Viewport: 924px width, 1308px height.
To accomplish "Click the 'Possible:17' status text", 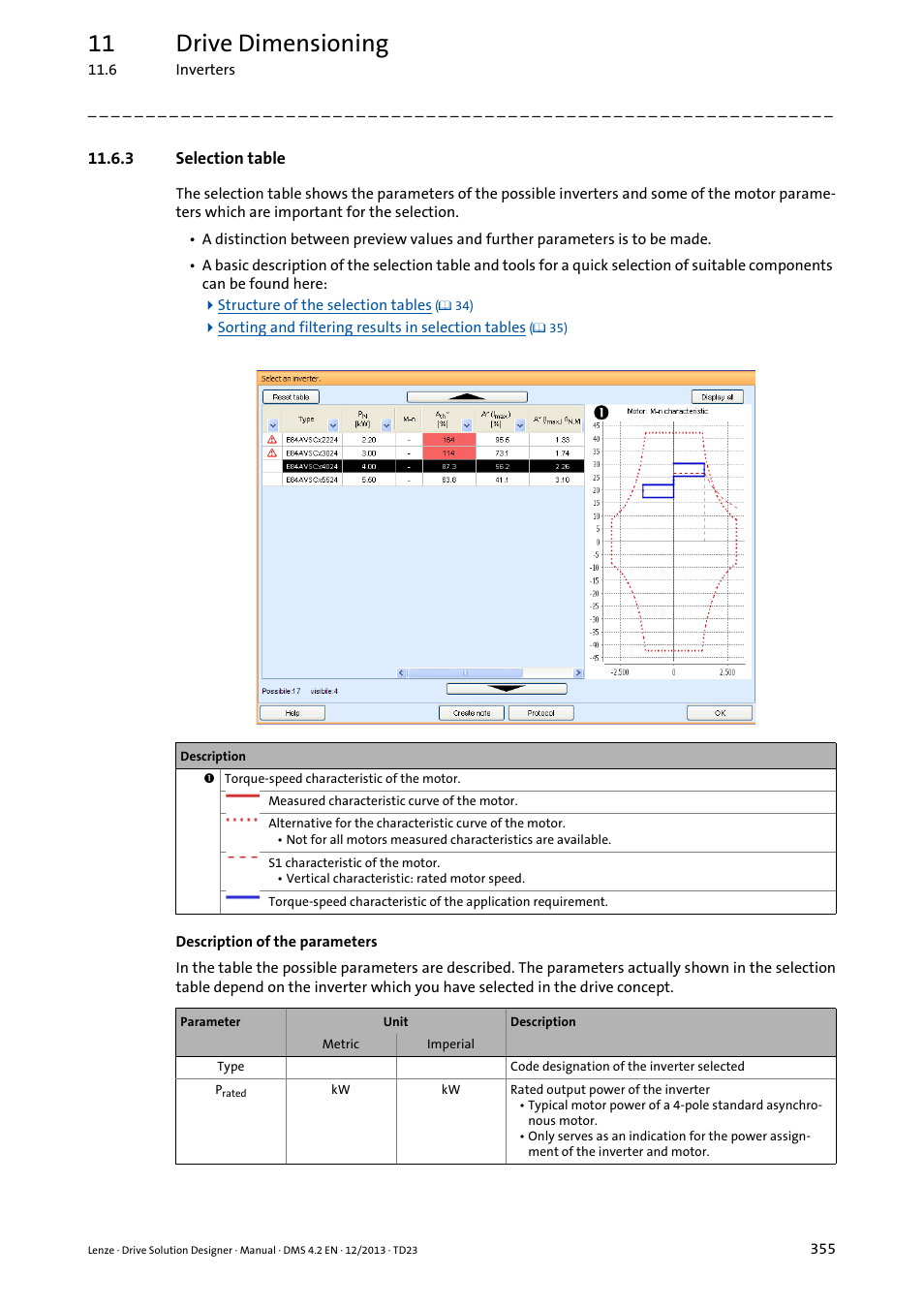I will [281, 691].
